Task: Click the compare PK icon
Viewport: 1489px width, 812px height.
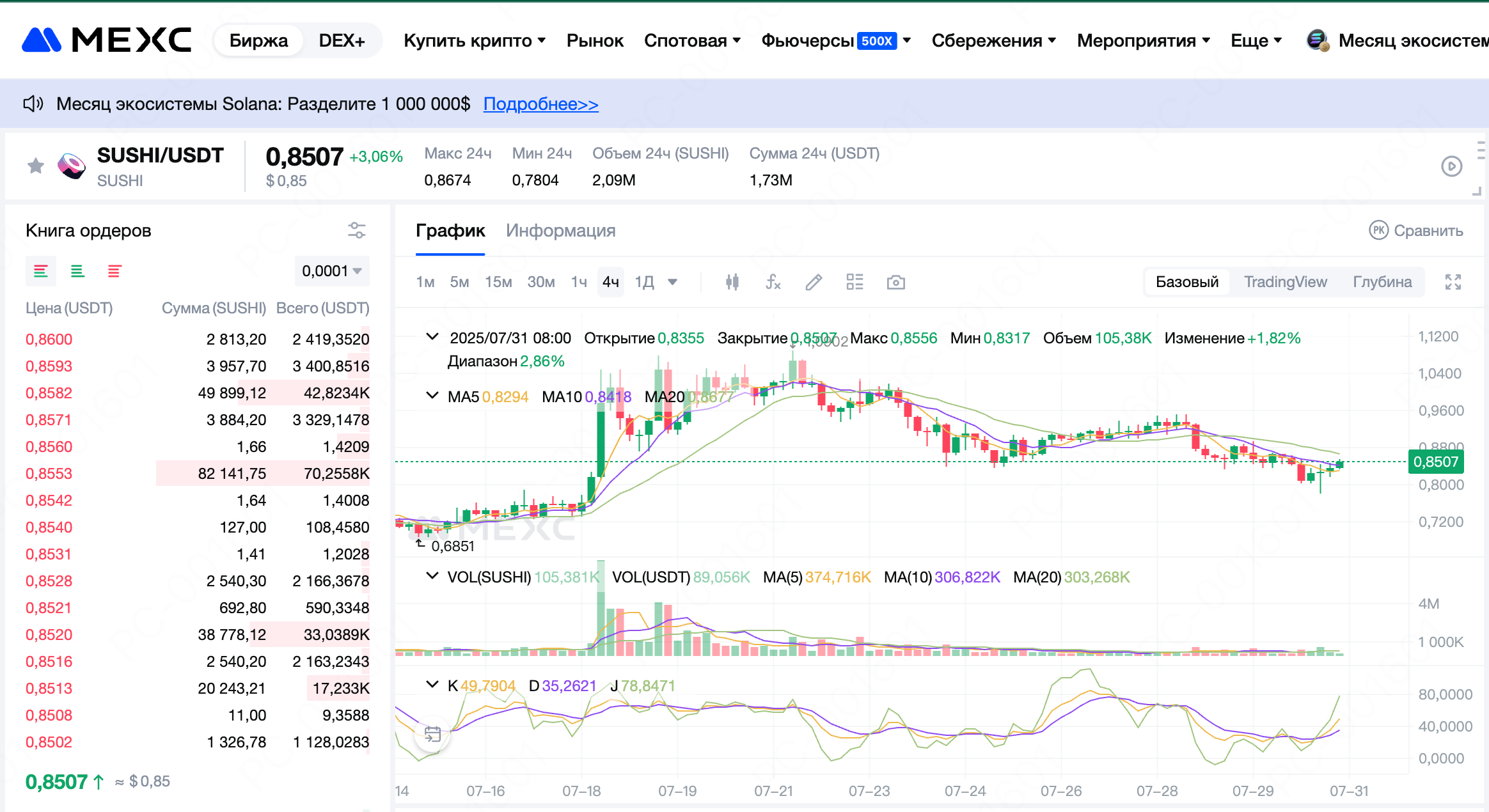Action: pyautogui.click(x=1378, y=230)
